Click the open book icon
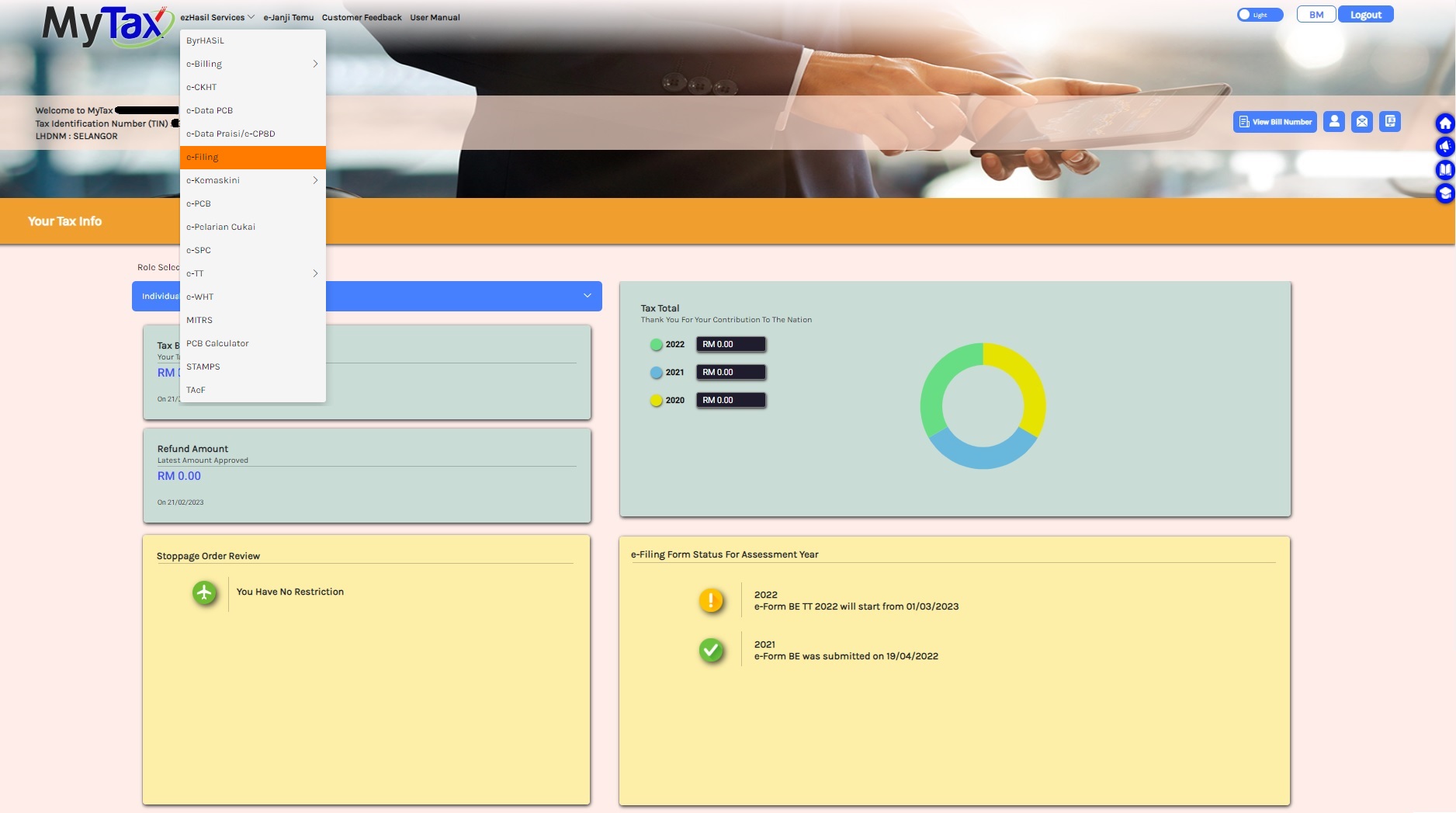Viewport: 1456px width, 813px height. 1444,170
